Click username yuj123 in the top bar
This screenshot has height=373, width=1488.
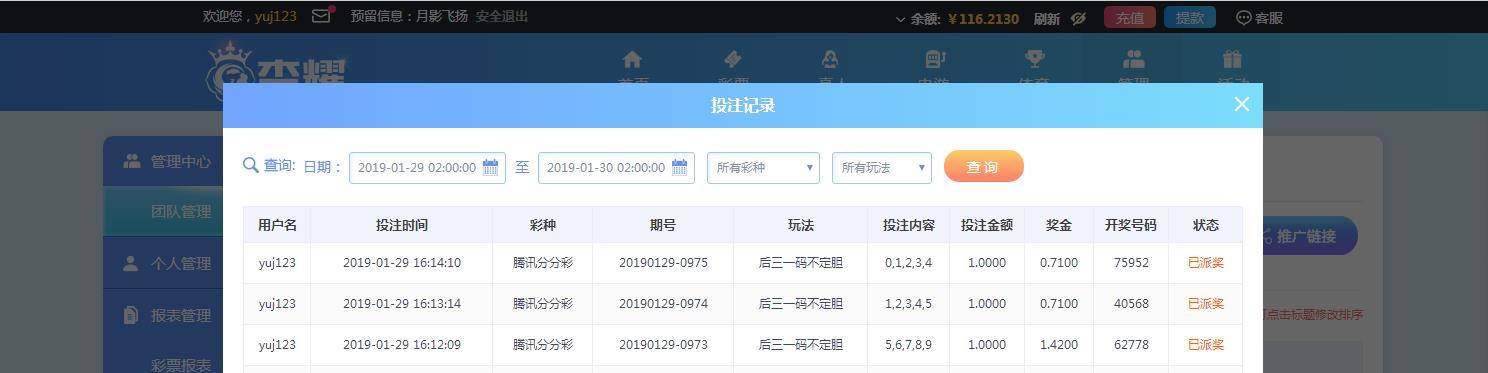[275, 16]
